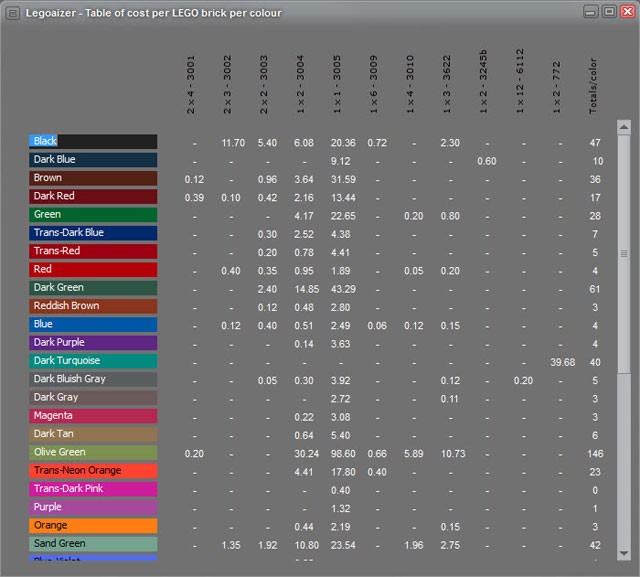Click the Olive Green total value 146
This screenshot has width=640, height=577.
(x=595, y=453)
